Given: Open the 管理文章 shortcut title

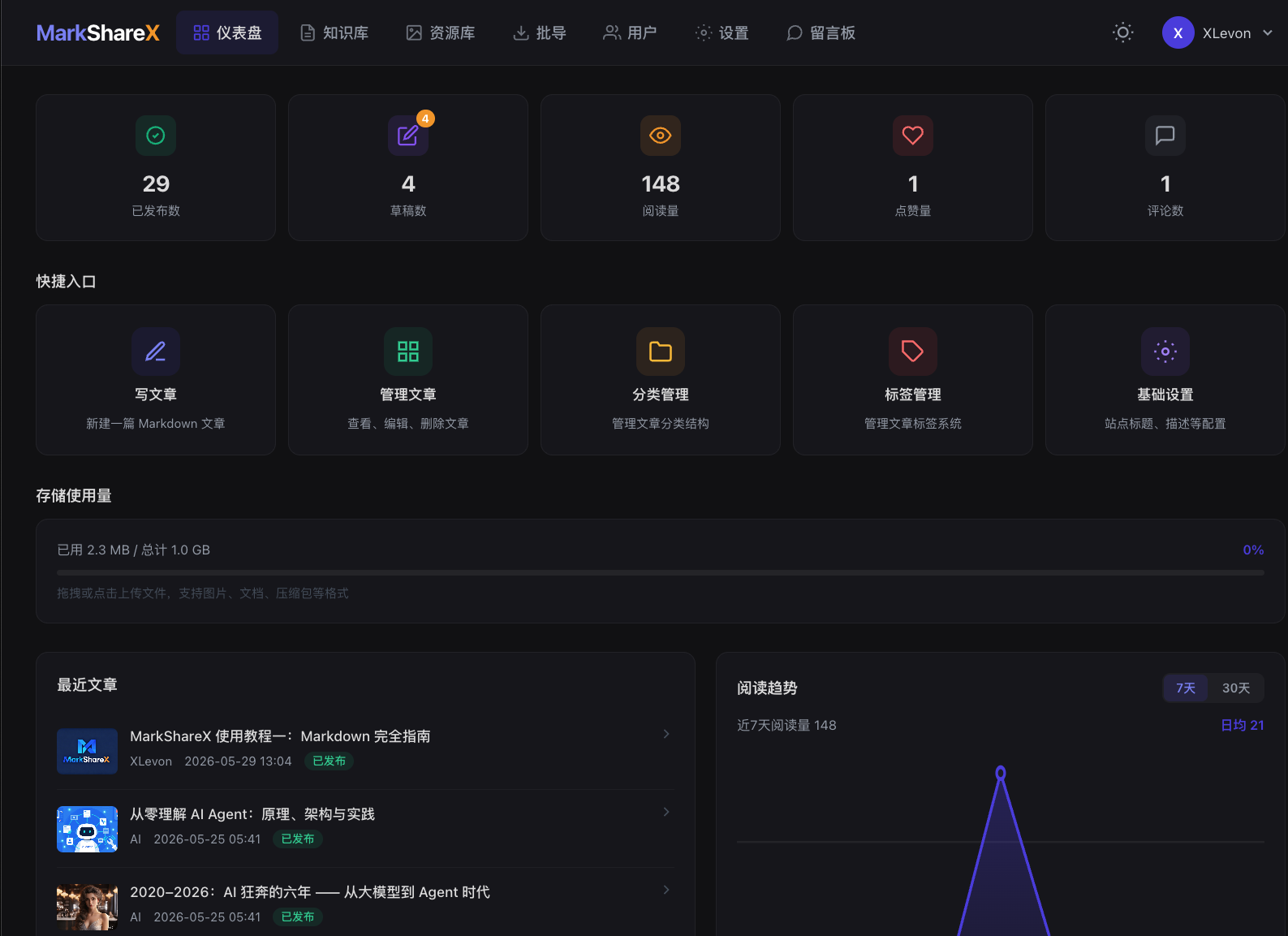Looking at the screenshot, I should click(x=408, y=395).
